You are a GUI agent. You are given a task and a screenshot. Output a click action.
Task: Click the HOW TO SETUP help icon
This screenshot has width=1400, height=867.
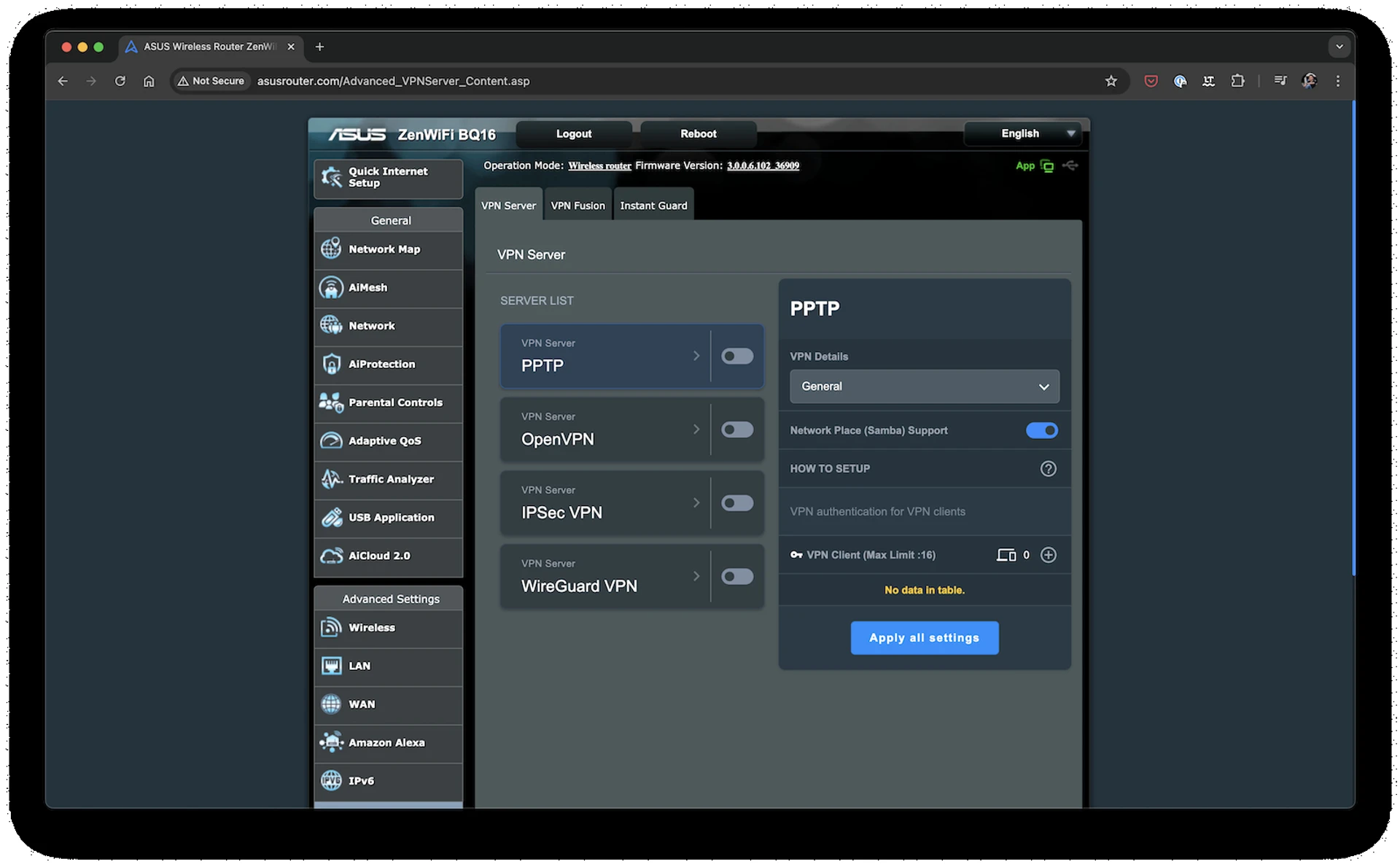[1048, 469]
